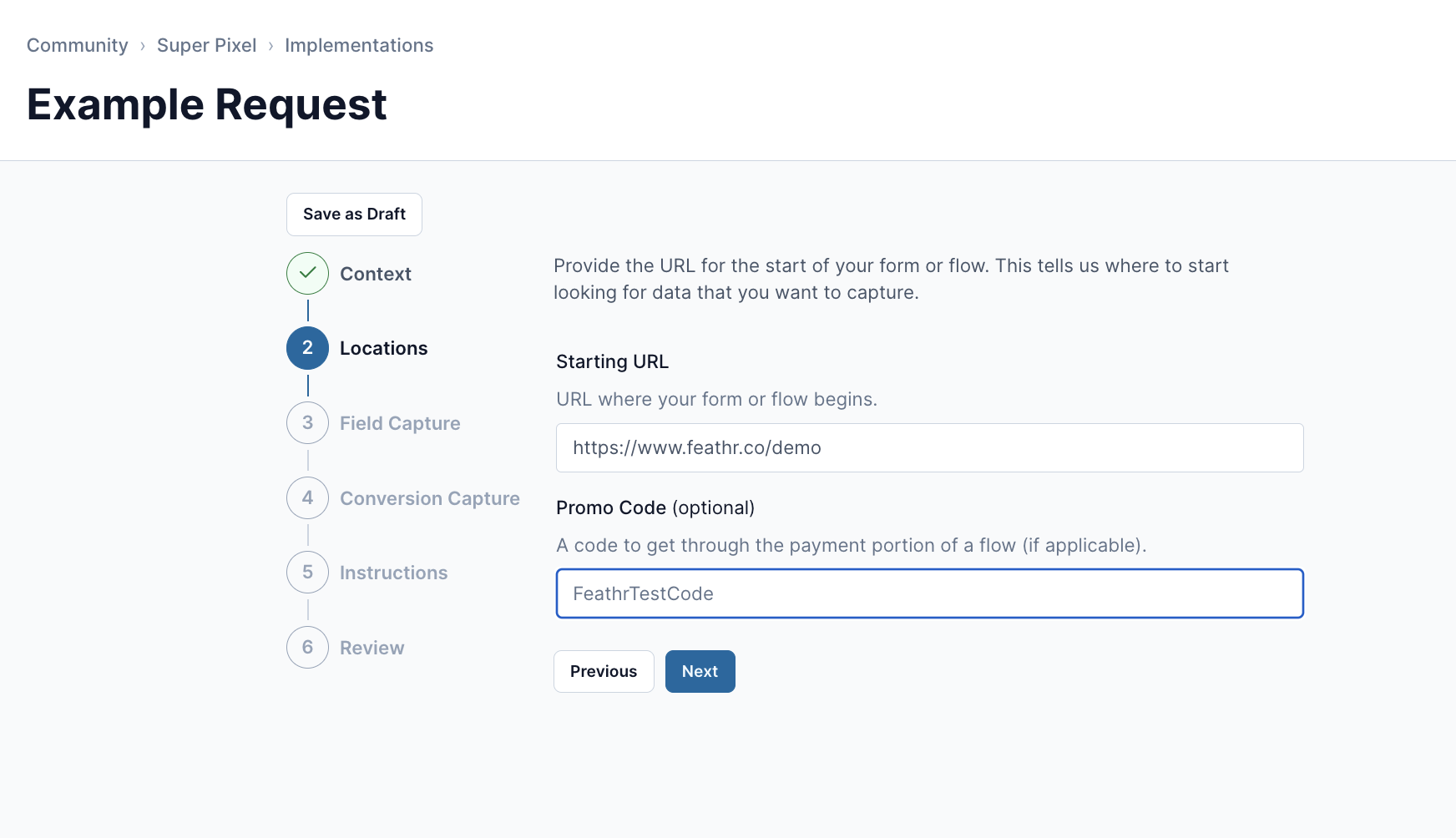Click the step 6 Review circle
This screenshot has width=1456, height=838.
(307, 648)
